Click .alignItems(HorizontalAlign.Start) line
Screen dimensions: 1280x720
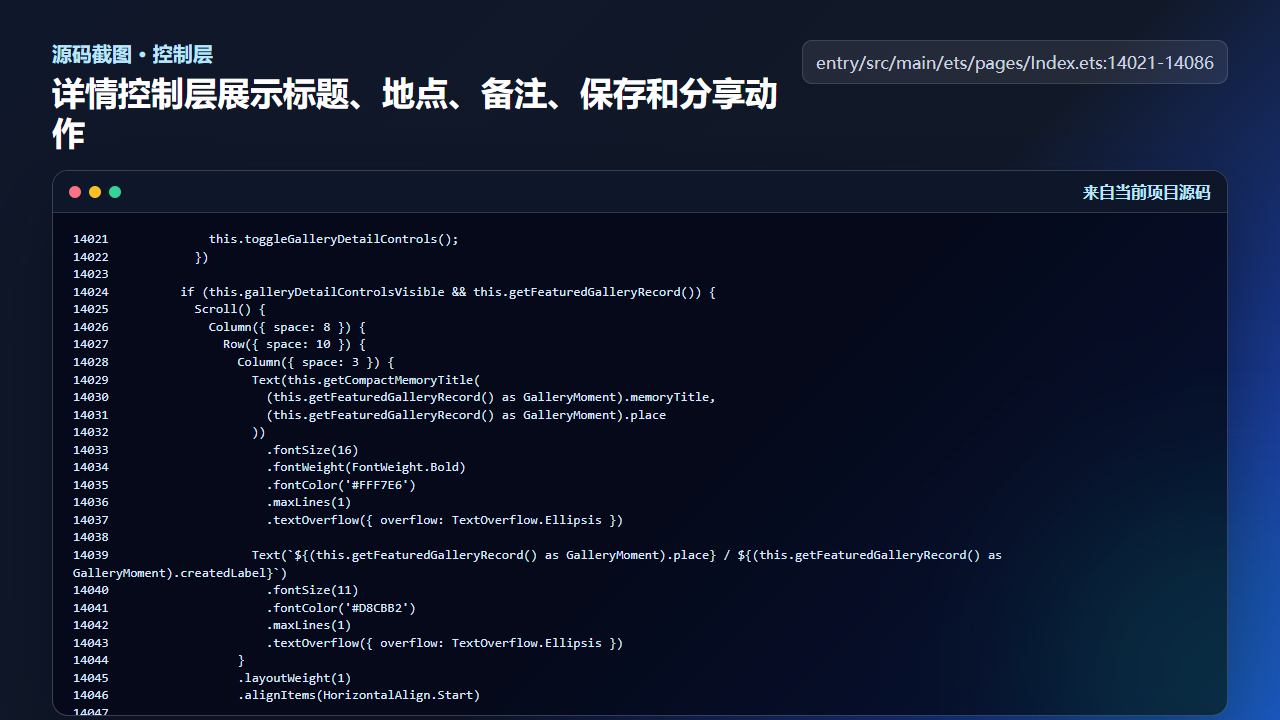pos(359,695)
